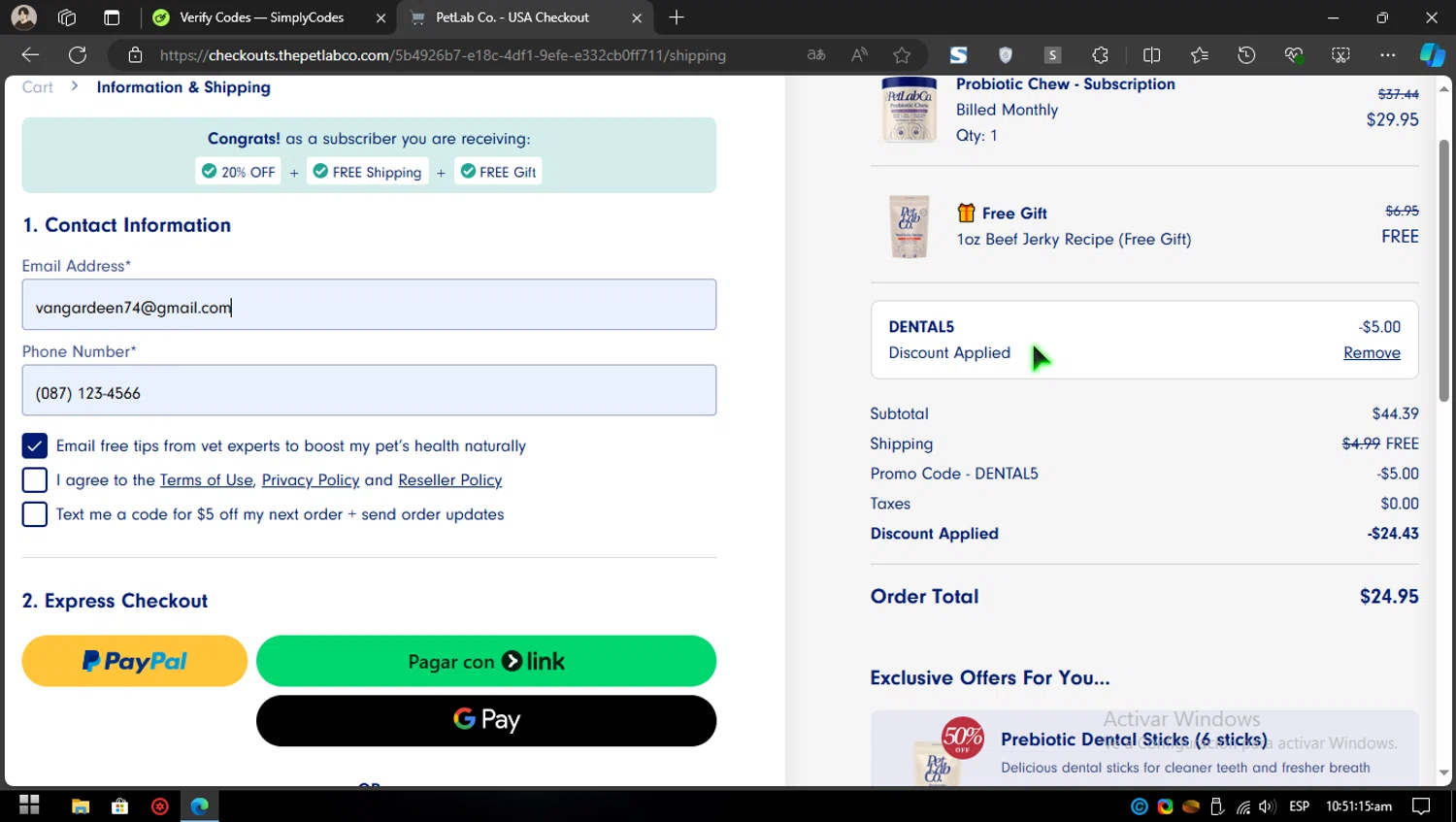This screenshot has height=822, width=1456.
Task: Go back to the previous page
Action: (30, 55)
